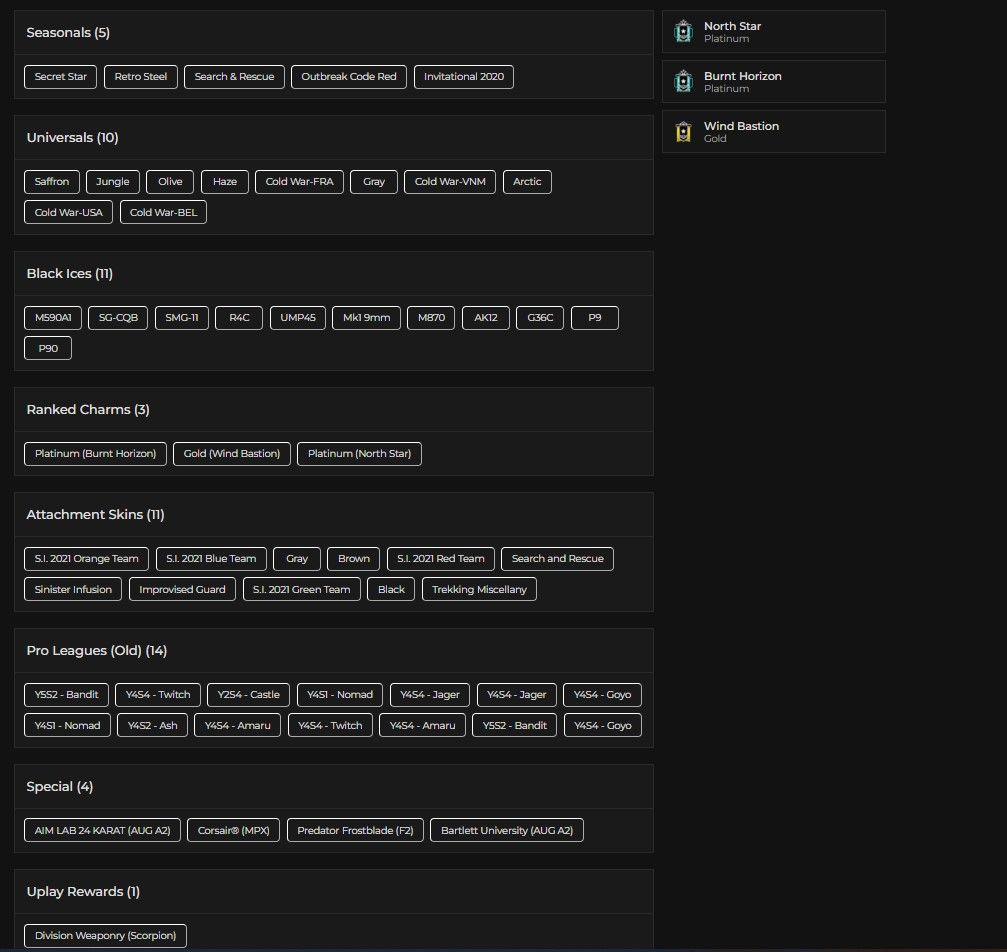Image resolution: width=1007 pixels, height=952 pixels.
Task: Select the UMP45 Black Ice tag
Action: click(298, 318)
